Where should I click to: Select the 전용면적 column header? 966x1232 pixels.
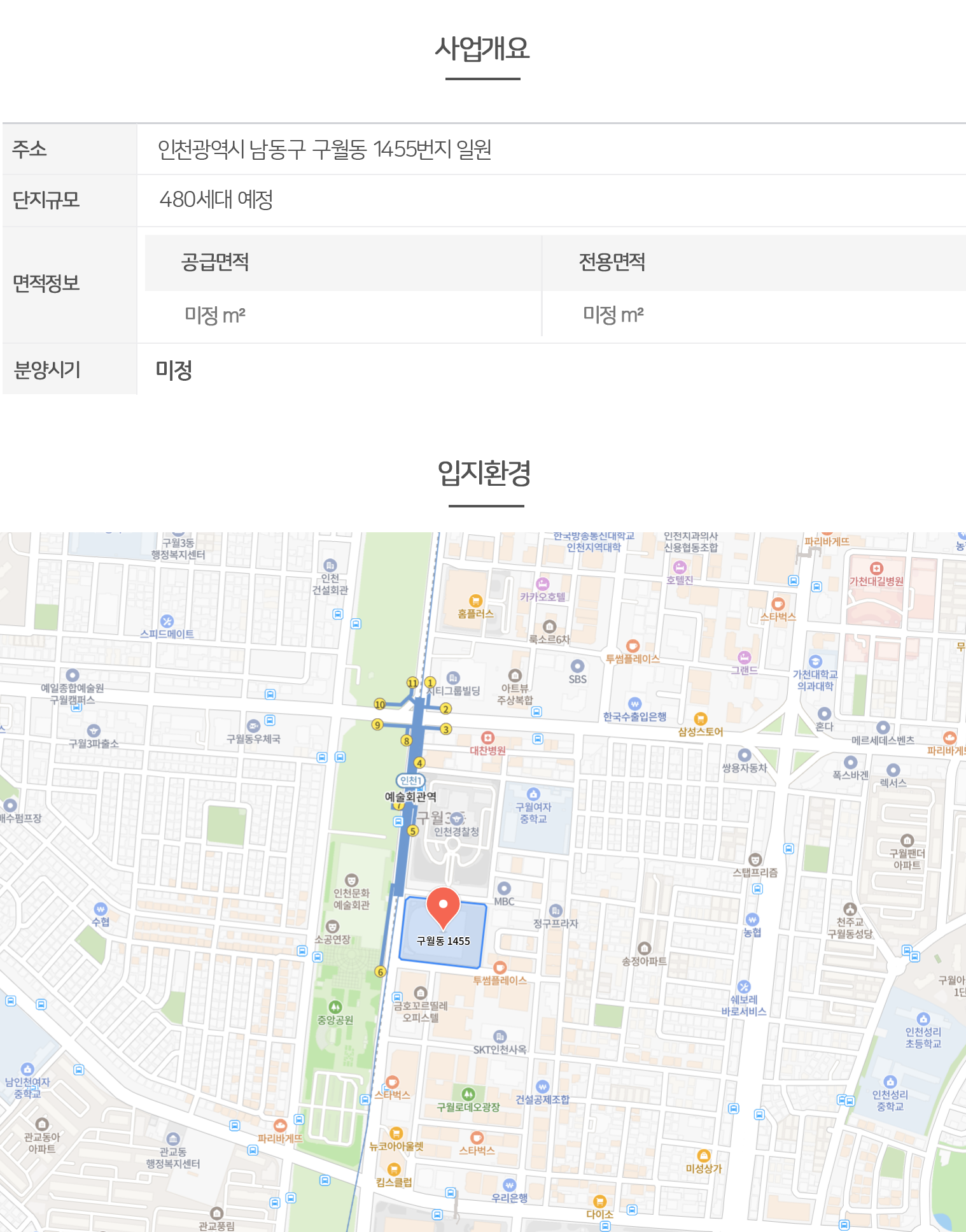click(612, 262)
